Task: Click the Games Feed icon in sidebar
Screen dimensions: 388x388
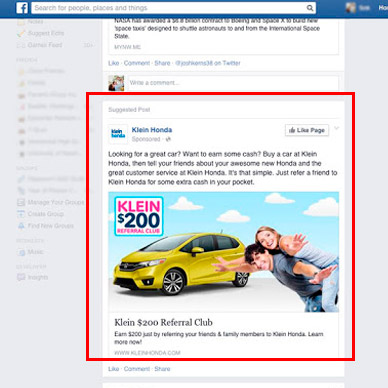Action: [x=21, y=45]
